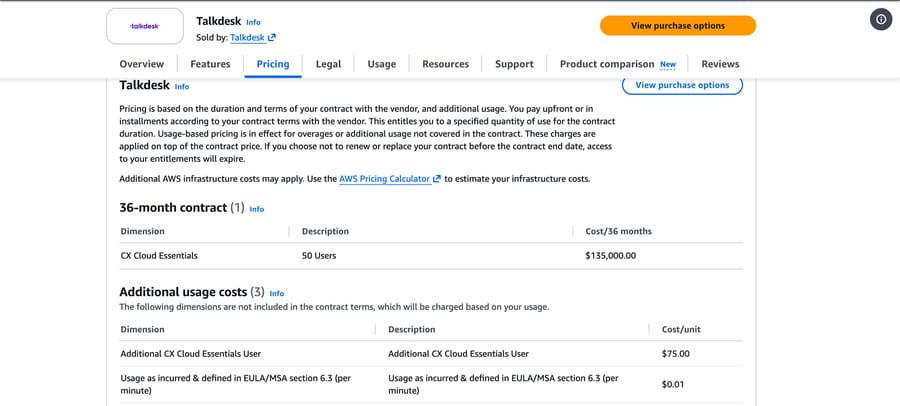Click external link icon after AWS Pricing Calculator
The image size is (900, 406).
click(437, 179)
